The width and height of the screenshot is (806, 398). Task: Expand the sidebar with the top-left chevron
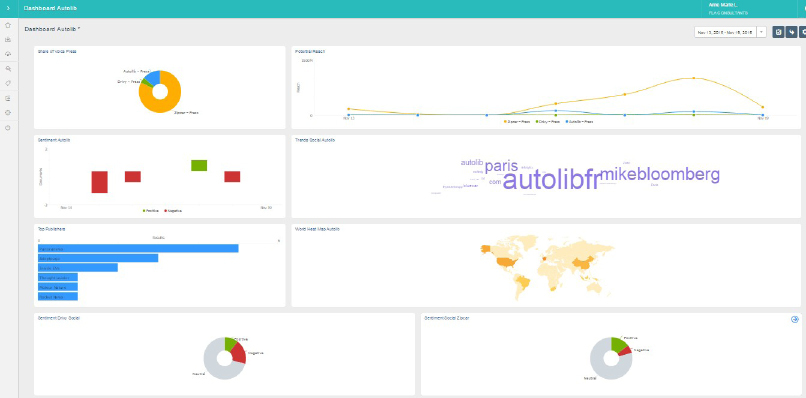(x=8, y=8)
